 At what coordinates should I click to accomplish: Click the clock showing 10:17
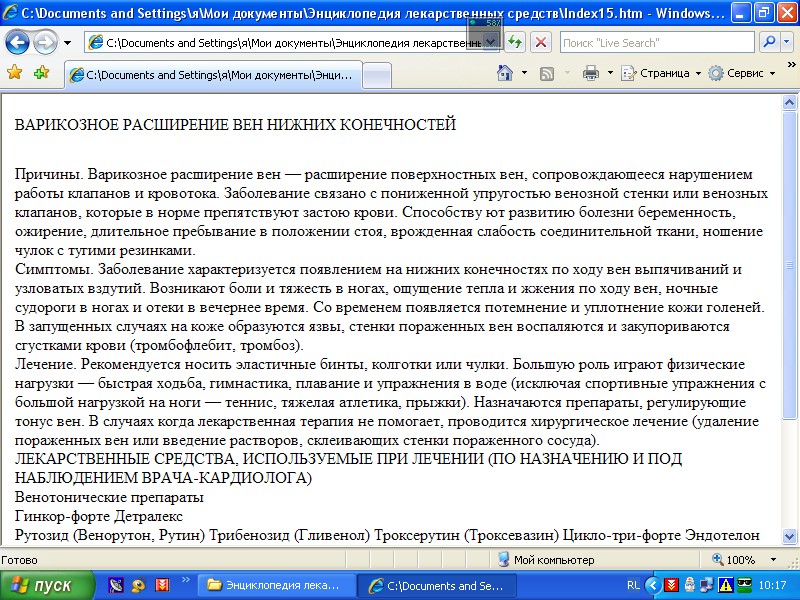coord(772,585)
